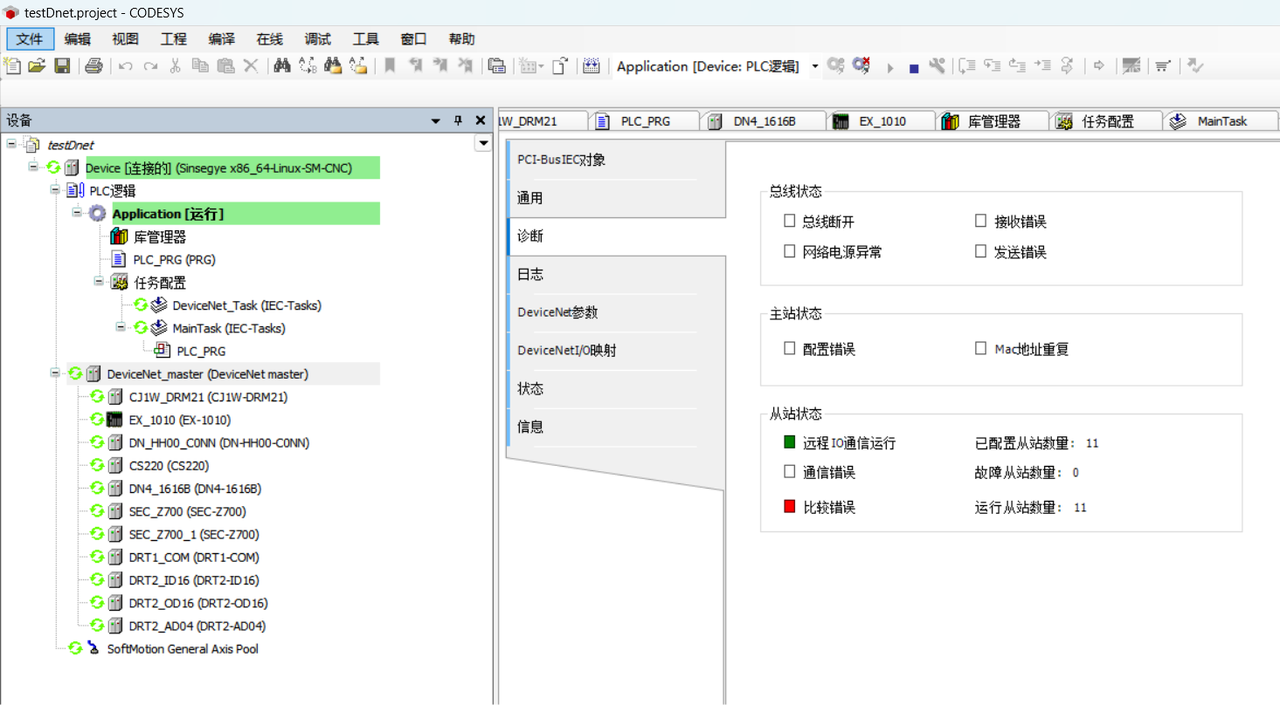Viewport: 1280px width, 705px height.
Task: Select the 日志 side tab
Action: [530, 274]
